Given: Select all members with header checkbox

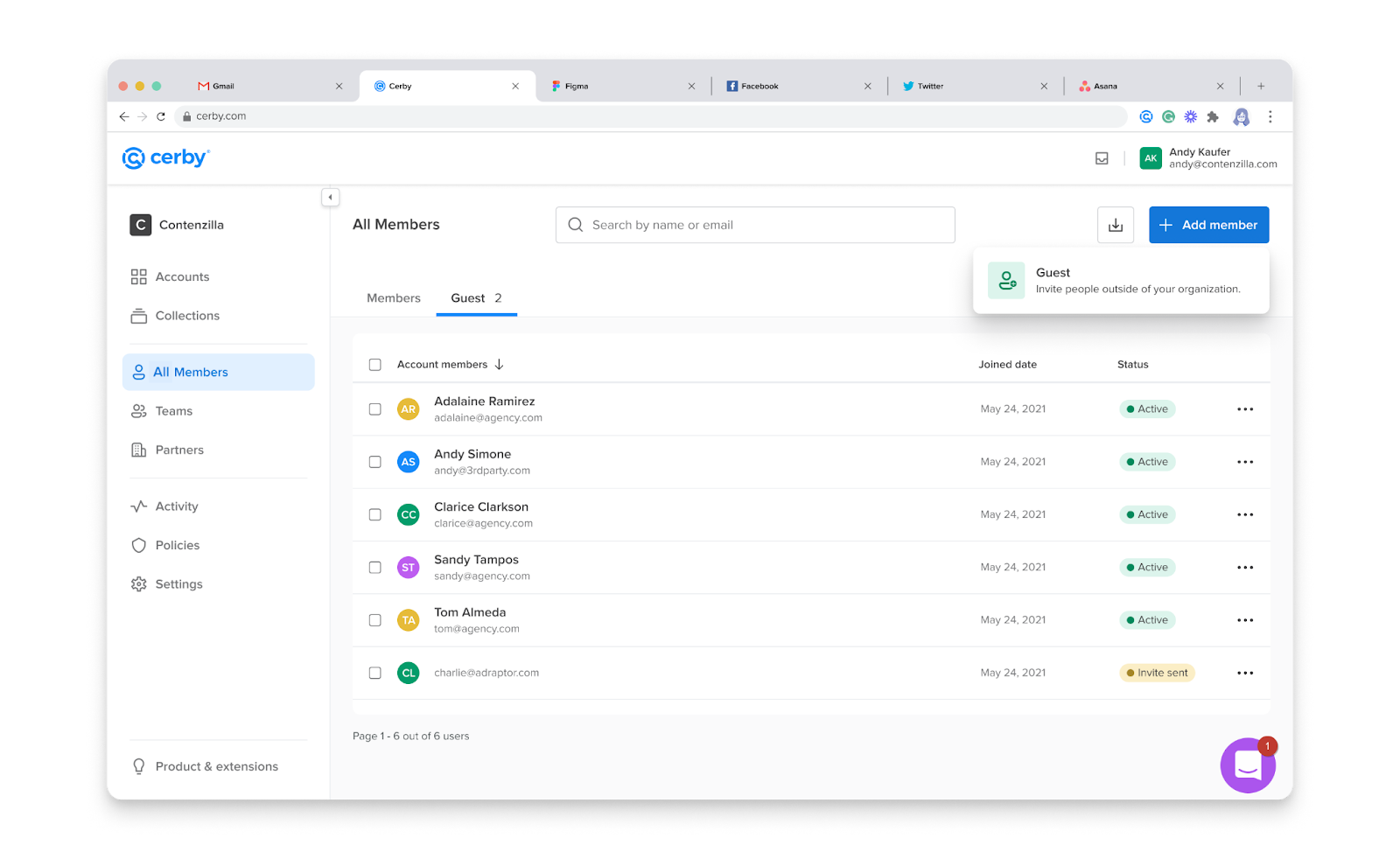Looking at the screenshot, I should click(x=374, y=365).
